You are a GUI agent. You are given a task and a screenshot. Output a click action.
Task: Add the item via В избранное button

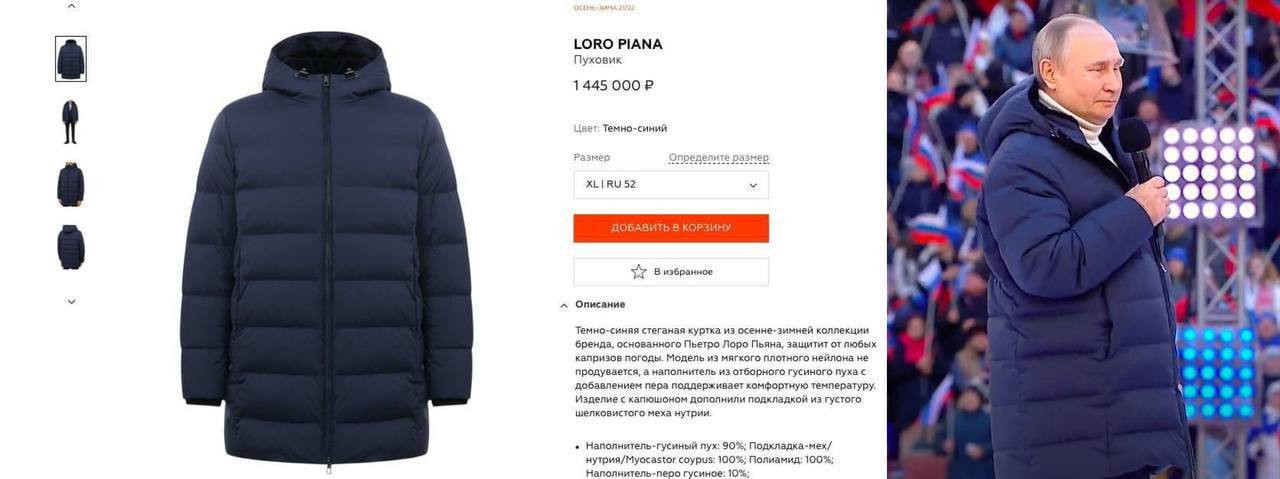pyautogui.click(x=671, y=272)
